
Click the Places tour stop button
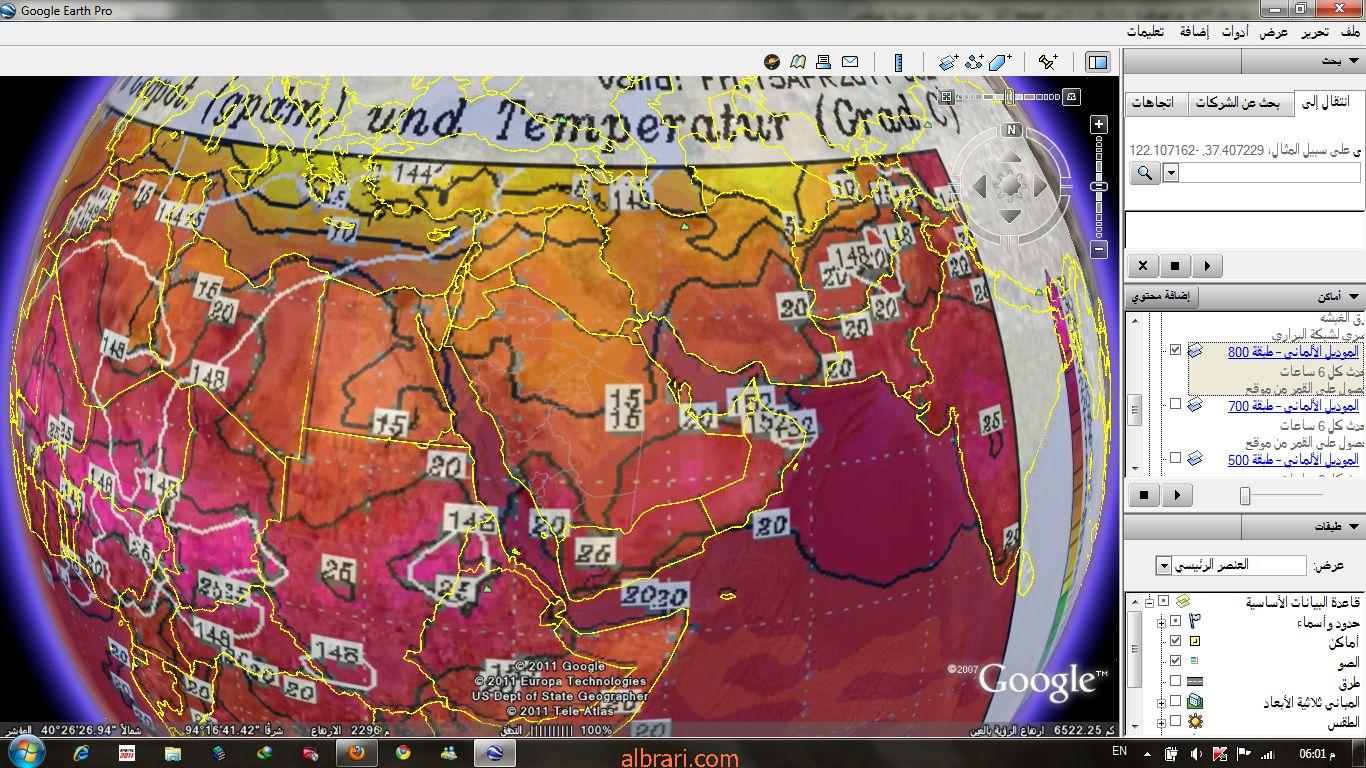[1144, 495]
